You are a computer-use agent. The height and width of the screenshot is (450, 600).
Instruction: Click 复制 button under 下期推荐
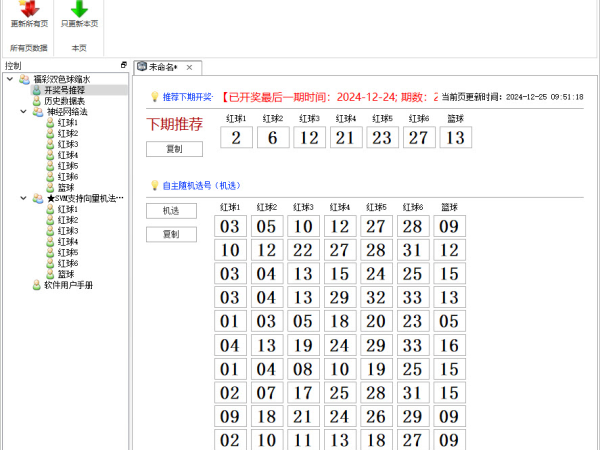(174, 149)
